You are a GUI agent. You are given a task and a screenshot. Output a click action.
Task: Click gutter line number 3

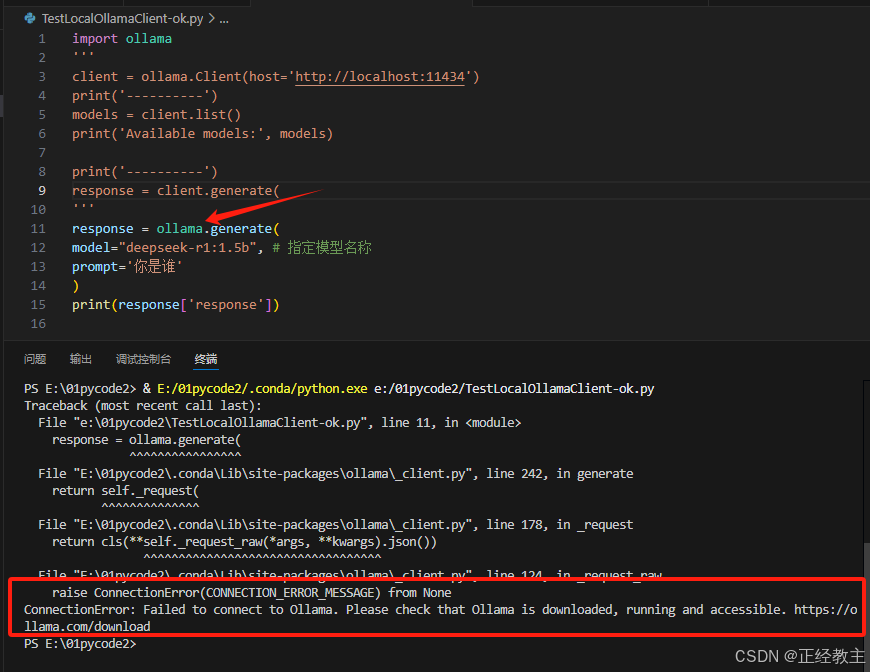42,77
